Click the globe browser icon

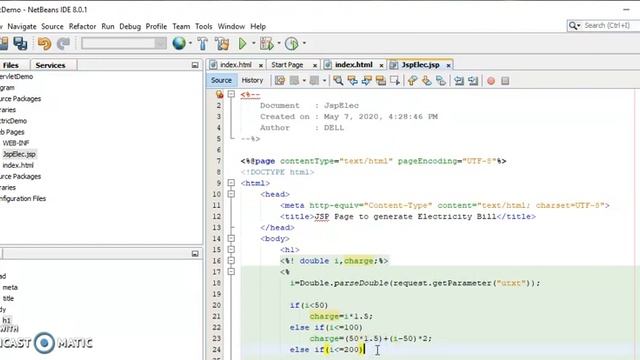point(179,43)
